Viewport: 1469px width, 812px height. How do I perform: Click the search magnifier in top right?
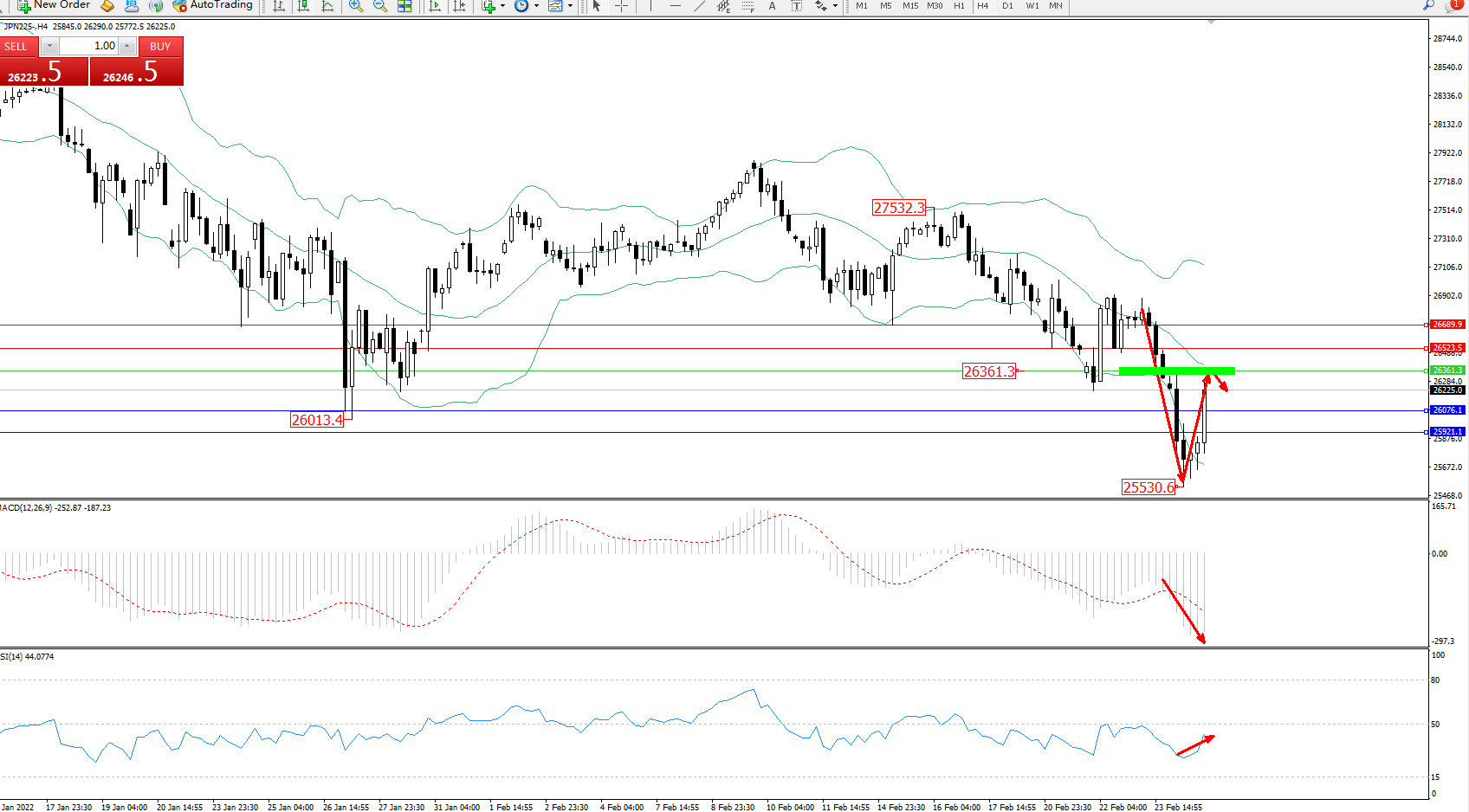(1428, 6)
